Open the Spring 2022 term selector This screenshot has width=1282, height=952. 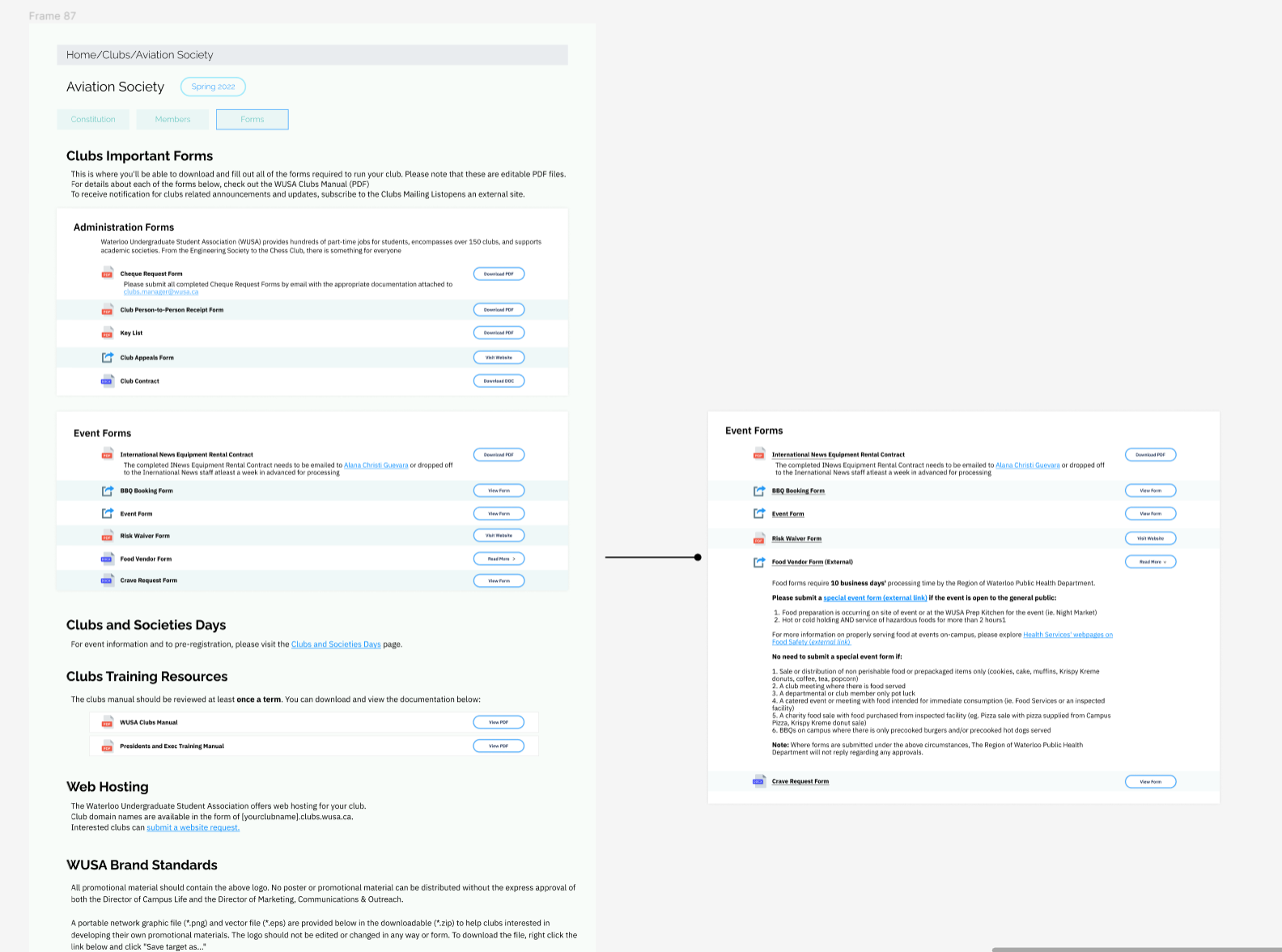click(x=213, y=87)
